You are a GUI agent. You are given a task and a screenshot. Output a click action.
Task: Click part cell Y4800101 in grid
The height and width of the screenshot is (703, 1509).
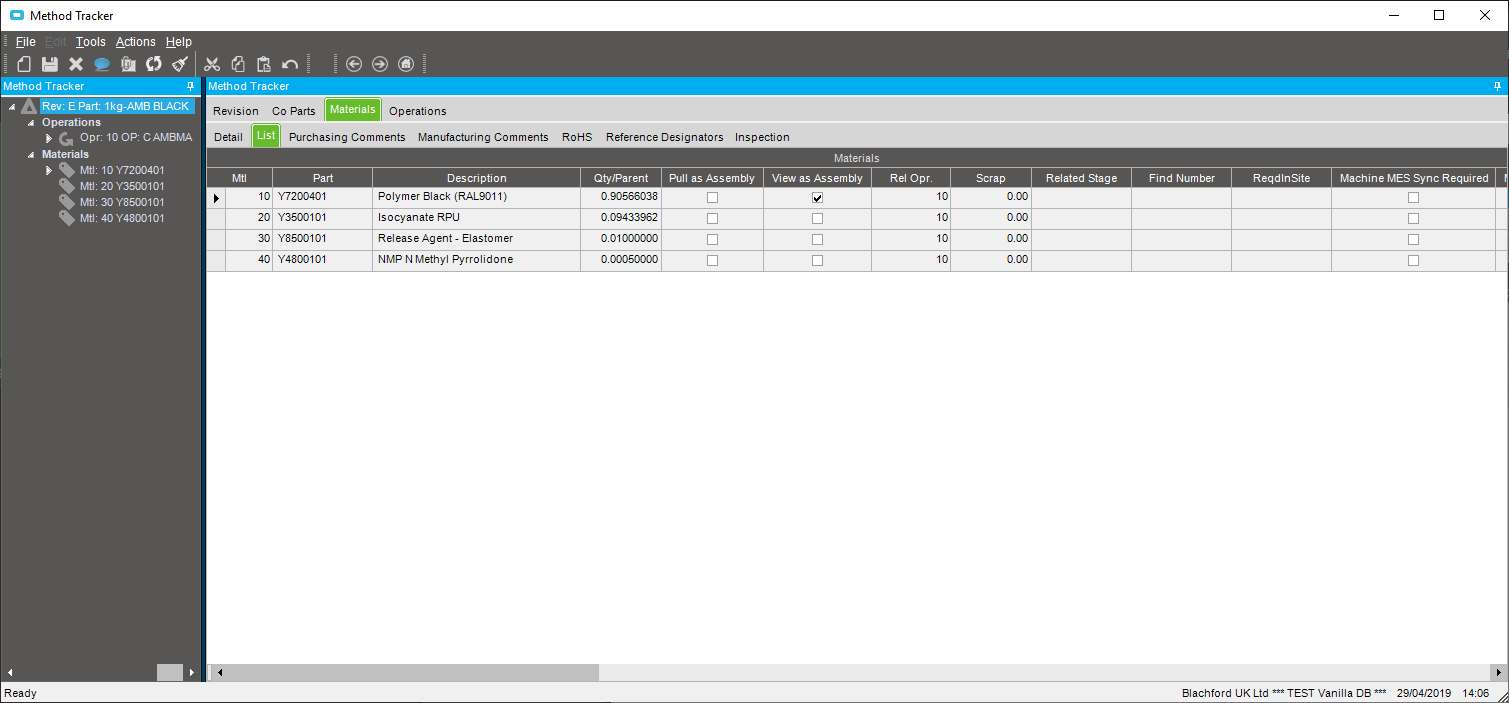[x=322, y=260]
